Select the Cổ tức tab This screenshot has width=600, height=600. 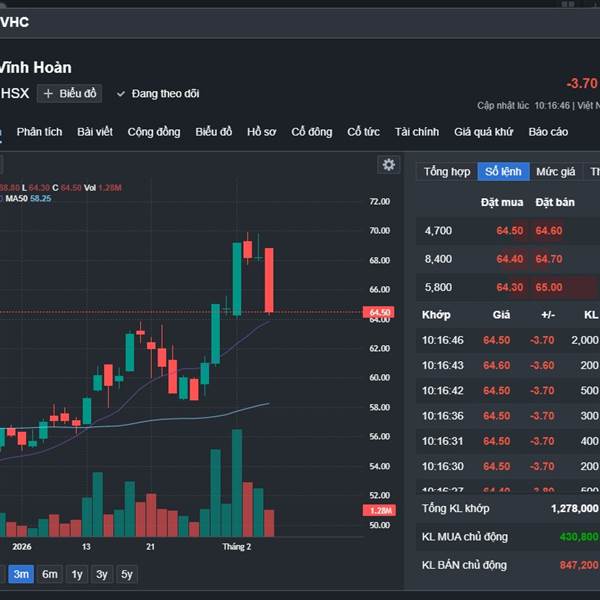364,132
